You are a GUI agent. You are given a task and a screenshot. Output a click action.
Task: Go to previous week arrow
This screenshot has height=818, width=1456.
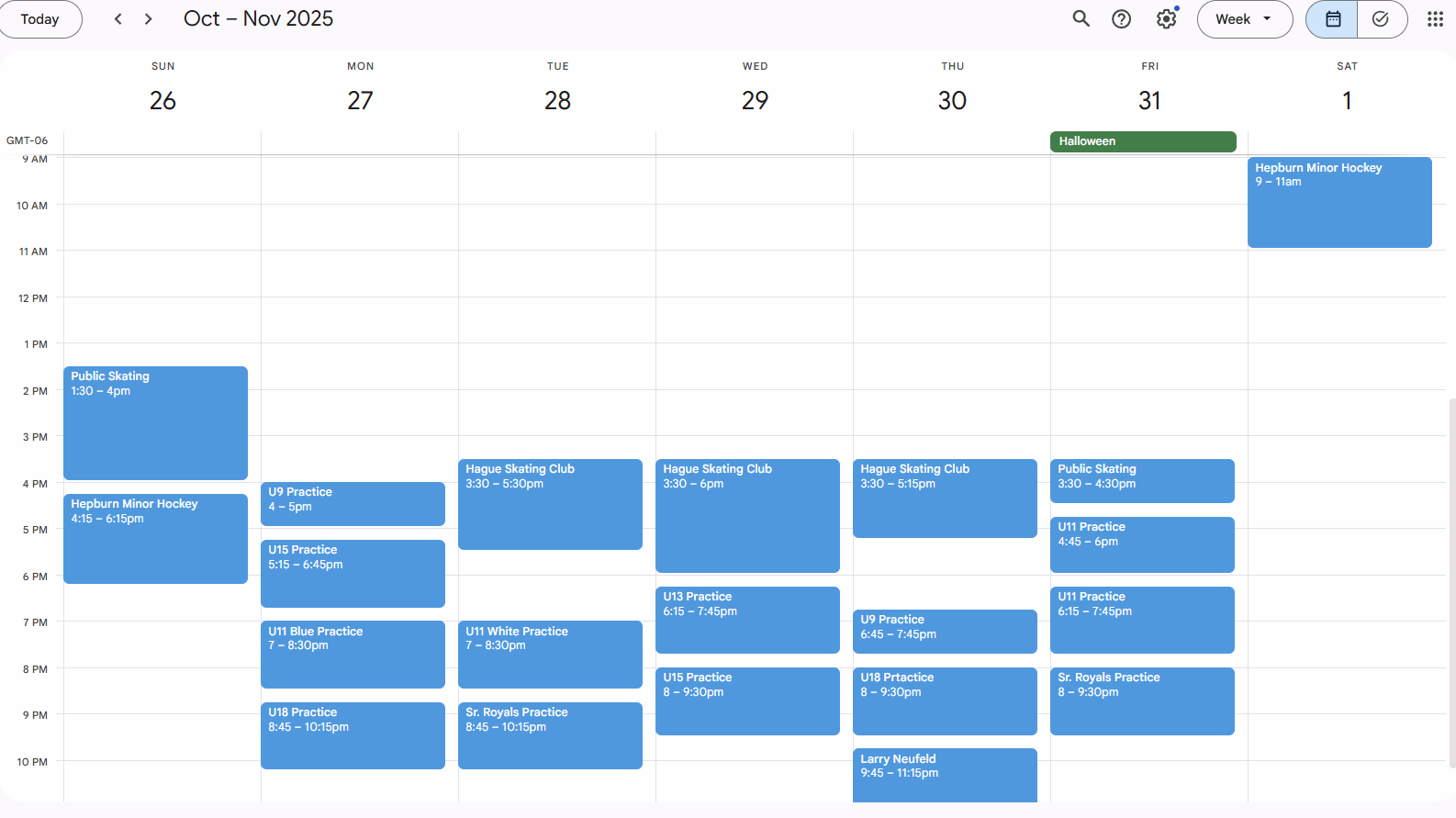pos(118,18)
